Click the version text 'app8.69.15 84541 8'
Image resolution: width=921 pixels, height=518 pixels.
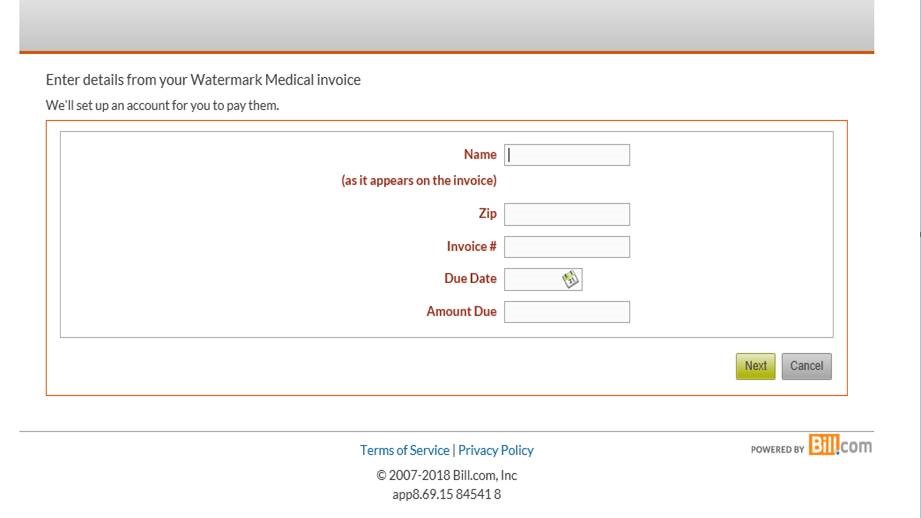click(x=446, y=495)
